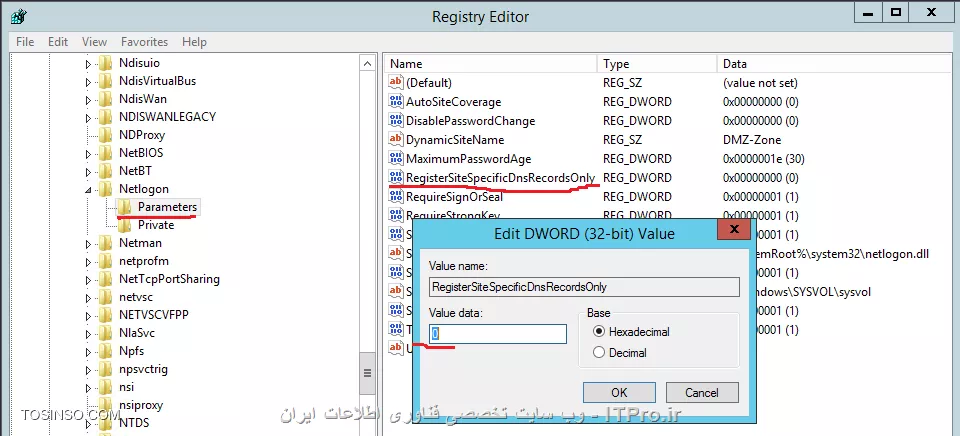Image resolution: width=960 pixels, height=436 pixels.
Task: Click the string icon of DynamicSiteName
Action: pos(396,140)
